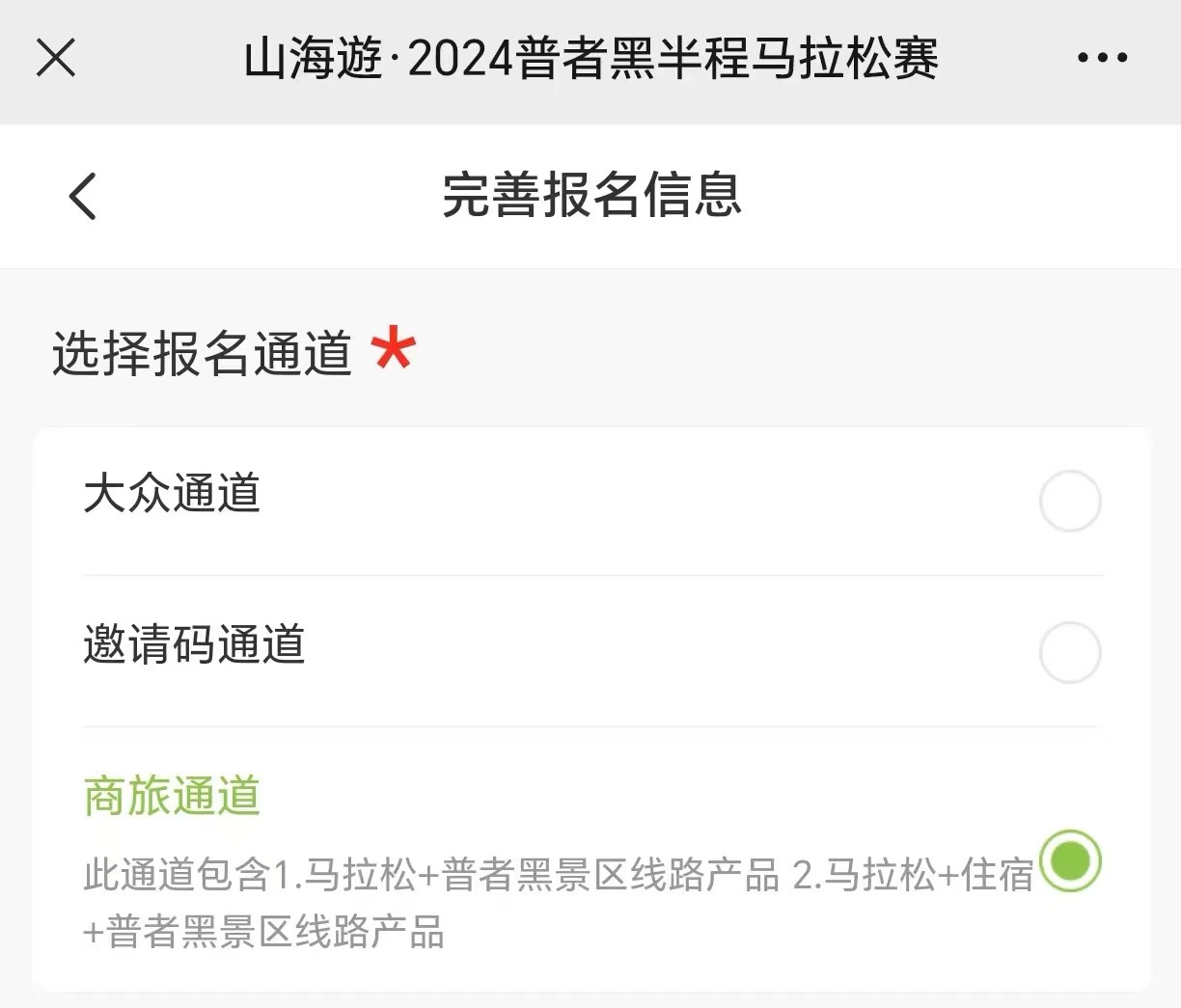Open the three-dot more options menu

1102,58
